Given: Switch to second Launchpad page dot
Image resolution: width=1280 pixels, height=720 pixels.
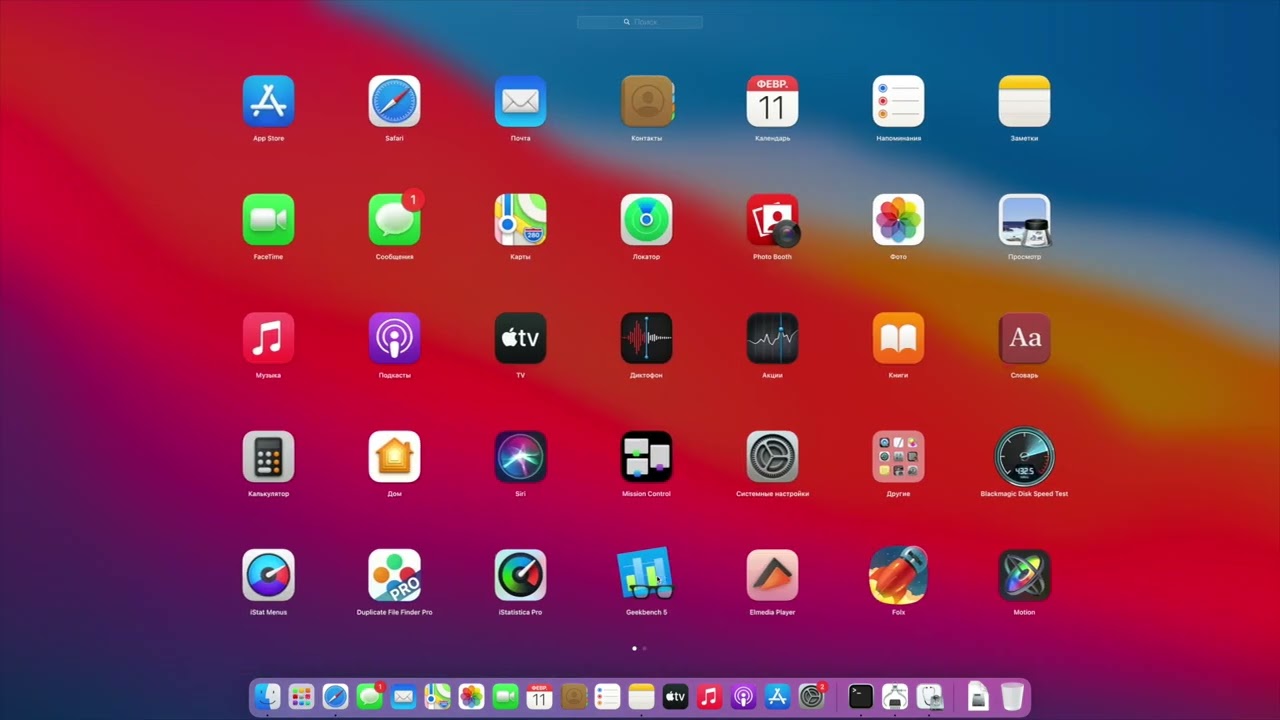Looking at the screenshot, I should 645,648.
